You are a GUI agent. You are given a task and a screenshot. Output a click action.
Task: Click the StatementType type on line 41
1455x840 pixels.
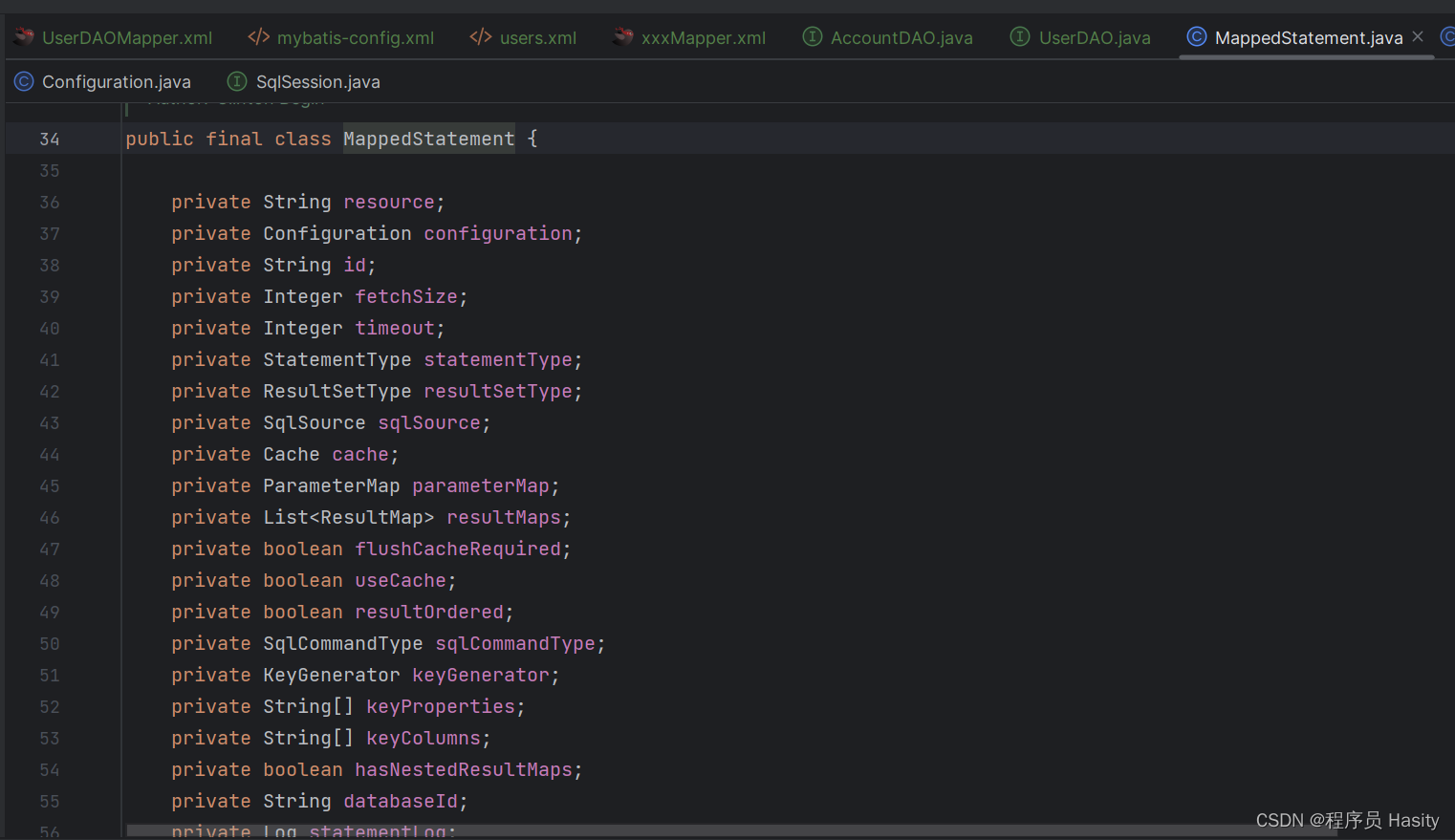[337, 359]
